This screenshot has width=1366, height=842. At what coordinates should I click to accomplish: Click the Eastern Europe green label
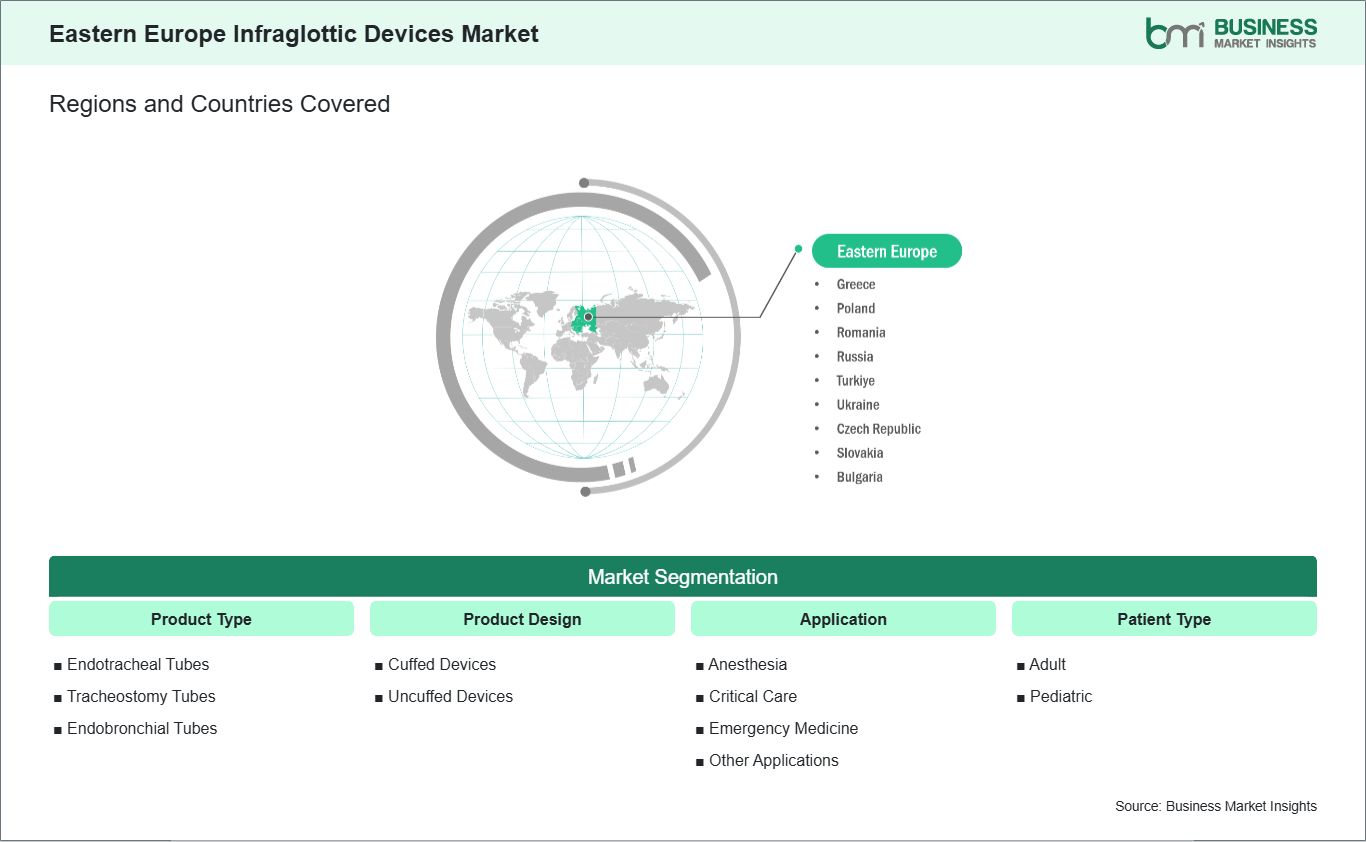point(887,251)
